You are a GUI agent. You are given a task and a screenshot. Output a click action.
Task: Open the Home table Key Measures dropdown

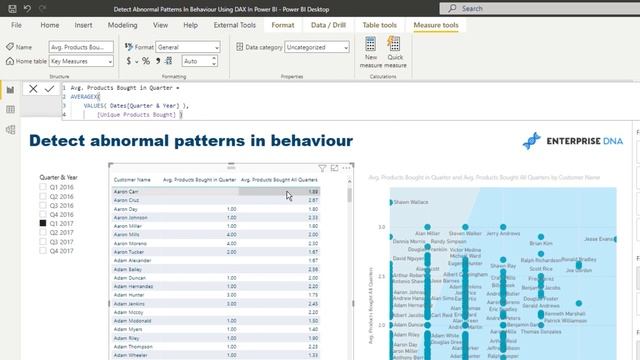81,61
